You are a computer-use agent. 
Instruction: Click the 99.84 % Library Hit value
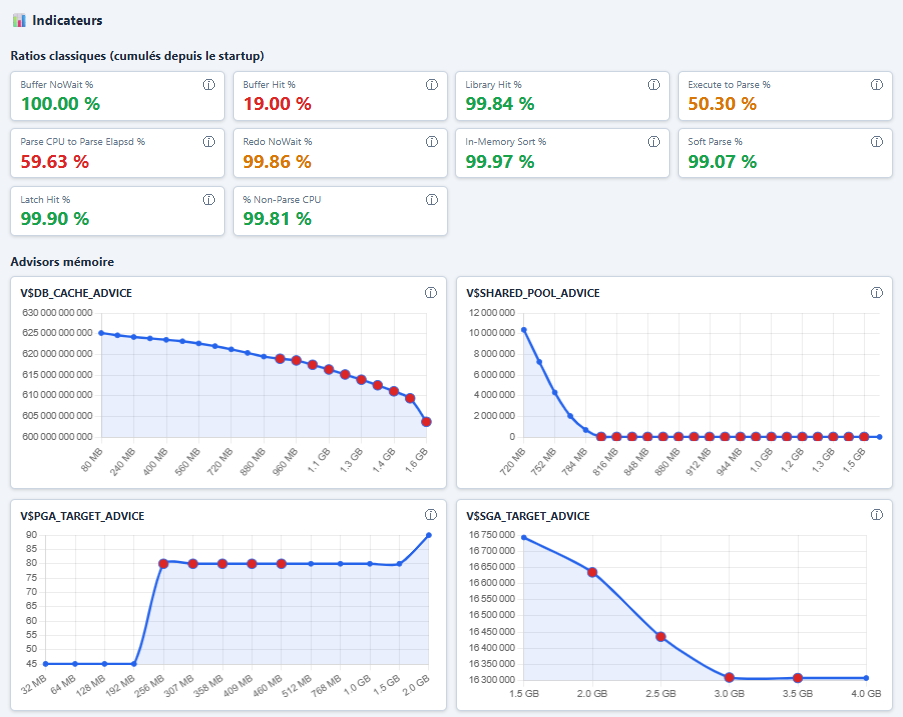pos(500,104)
